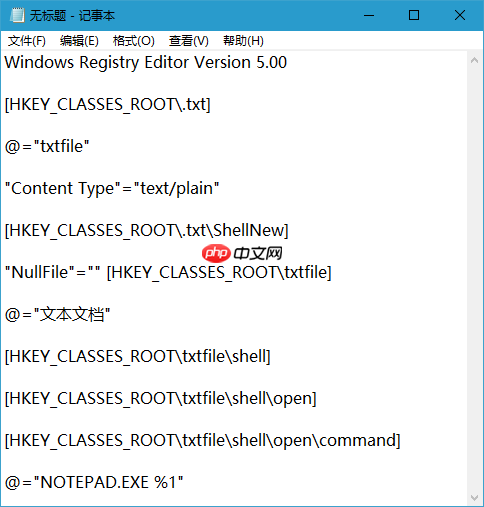
Task: Minimize the Notepad window
Action: [369, 15]
